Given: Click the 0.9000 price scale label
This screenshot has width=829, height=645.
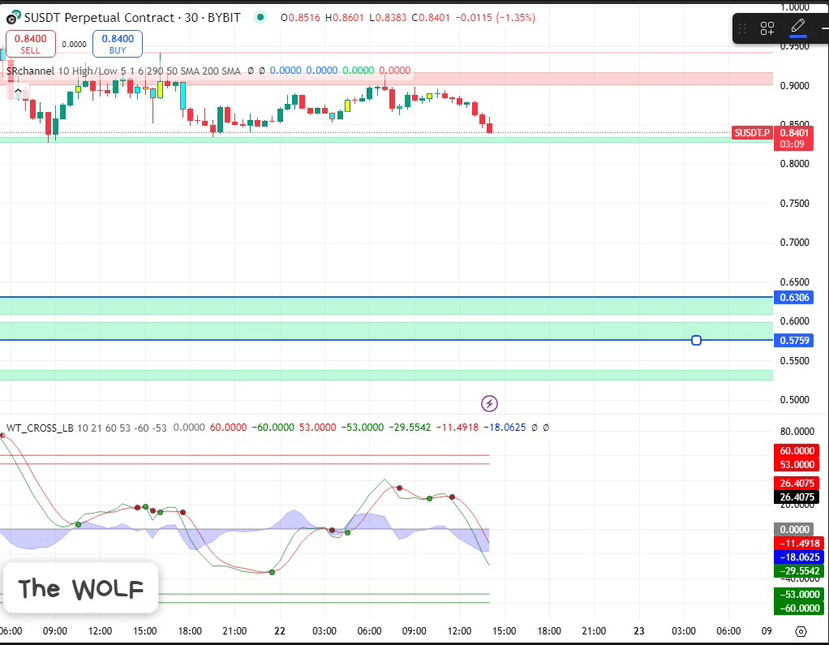Looking at the screenshot, I should (795, 86).
